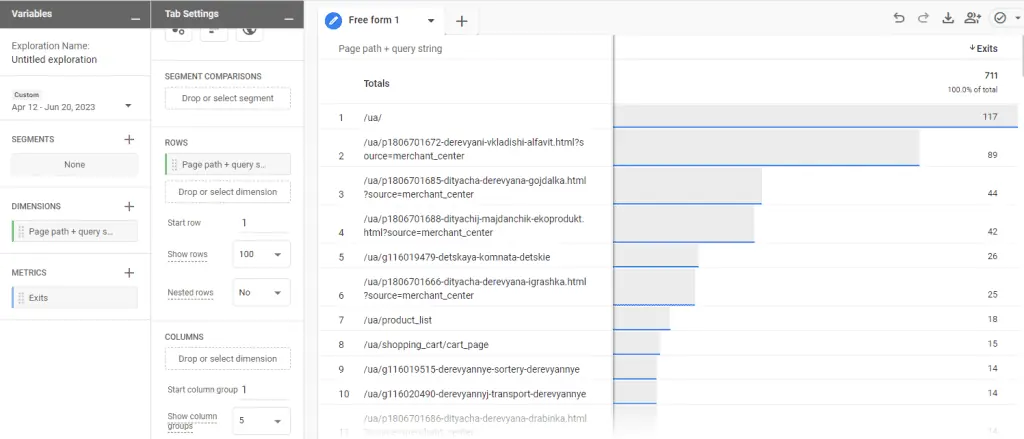Open dropdown arrow beside data quality icon
This screenshot has height=439, width=1024.
tap(1017, 20)
